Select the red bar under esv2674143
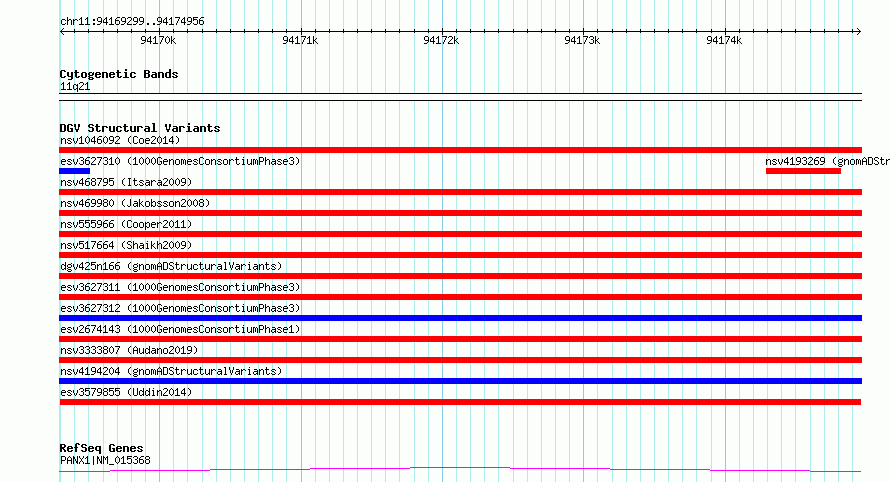The image size is (890, 482). [460, 339]
